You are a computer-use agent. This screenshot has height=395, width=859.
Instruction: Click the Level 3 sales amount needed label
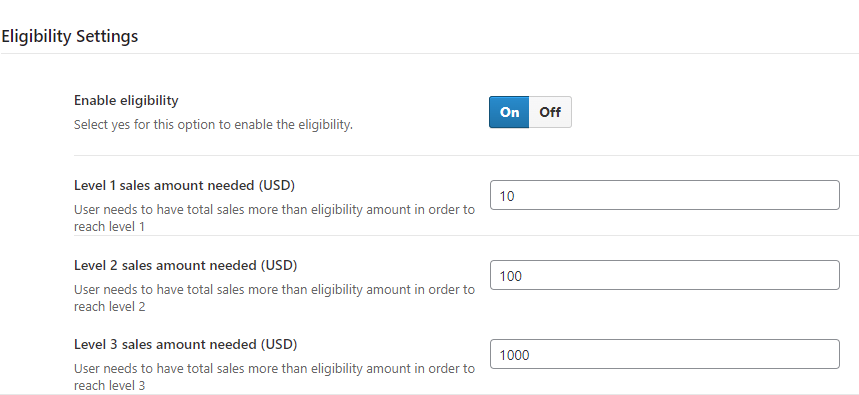point(185,345)
